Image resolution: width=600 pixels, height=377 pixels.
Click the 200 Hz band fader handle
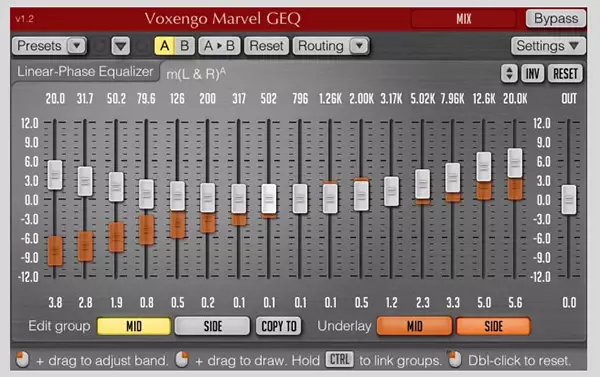[x=208, y=198]
